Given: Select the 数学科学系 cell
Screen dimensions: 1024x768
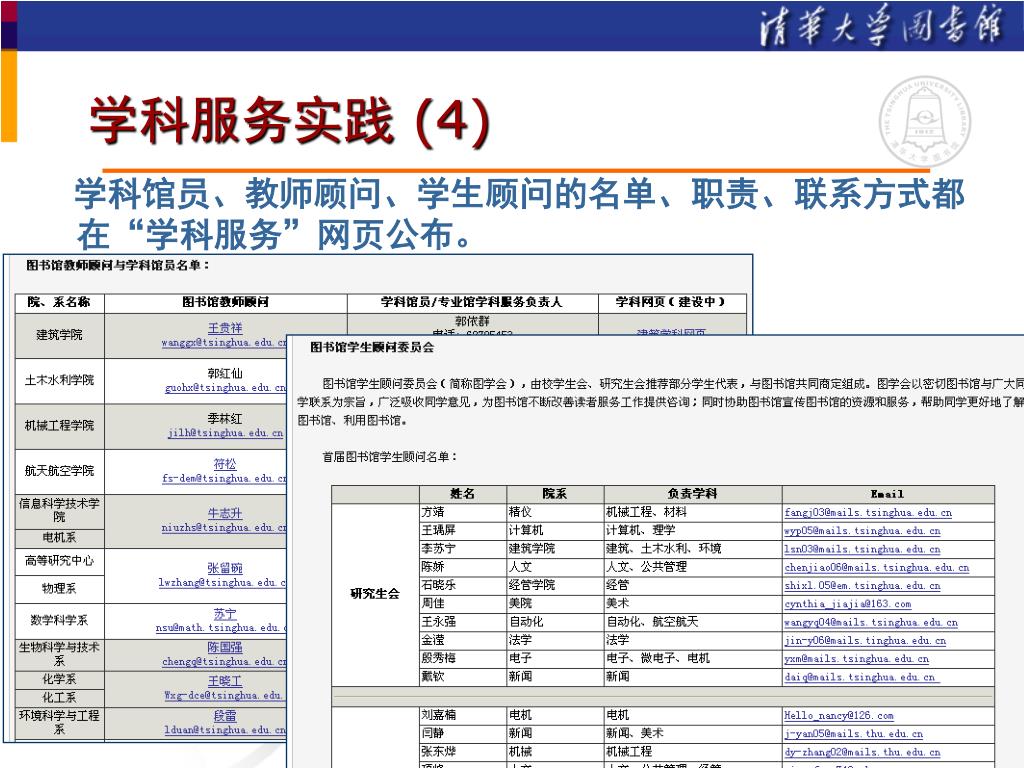Looking at the screenshot, I should click(59, 620).
